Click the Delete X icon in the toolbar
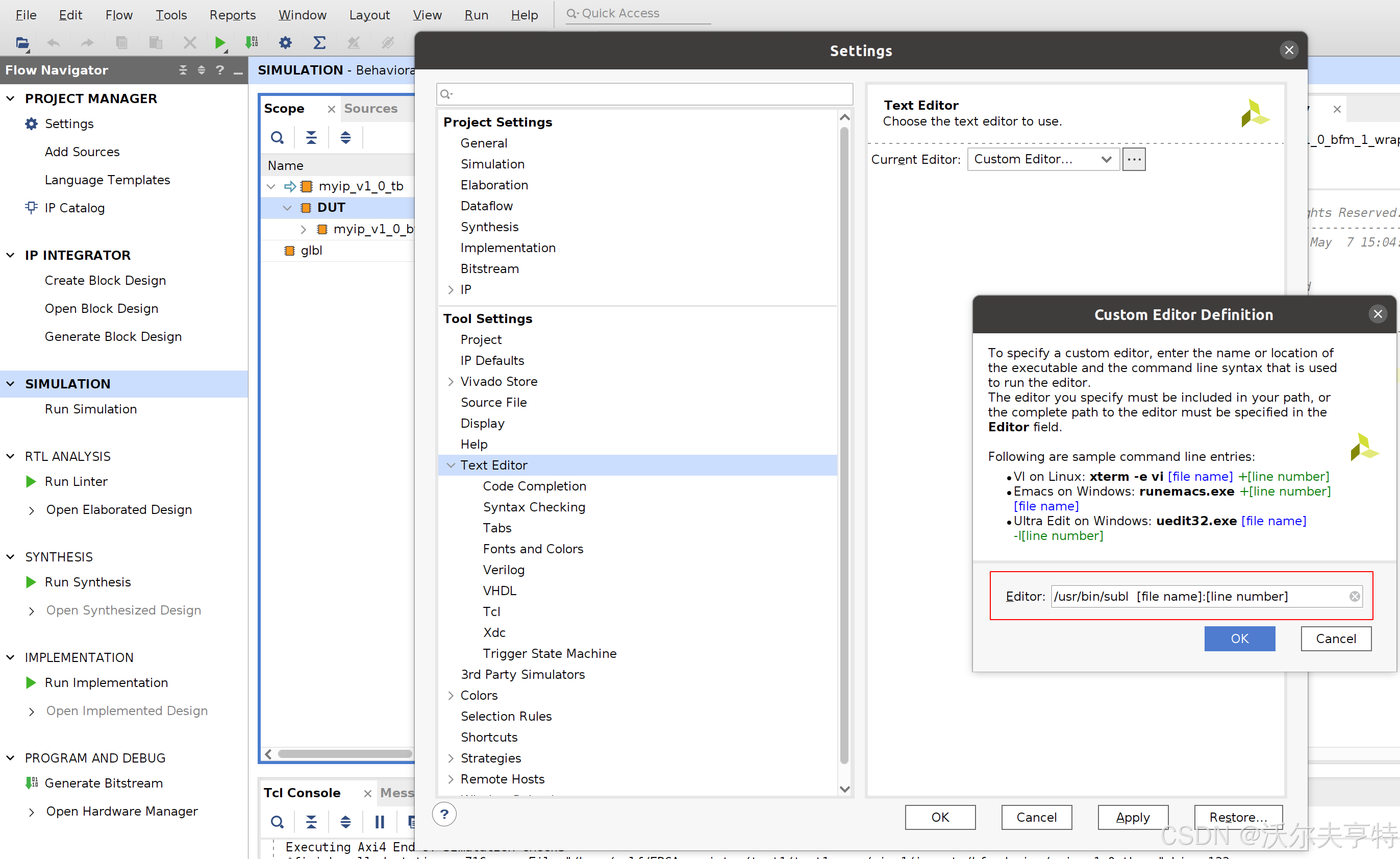 (x=190, y=43)
